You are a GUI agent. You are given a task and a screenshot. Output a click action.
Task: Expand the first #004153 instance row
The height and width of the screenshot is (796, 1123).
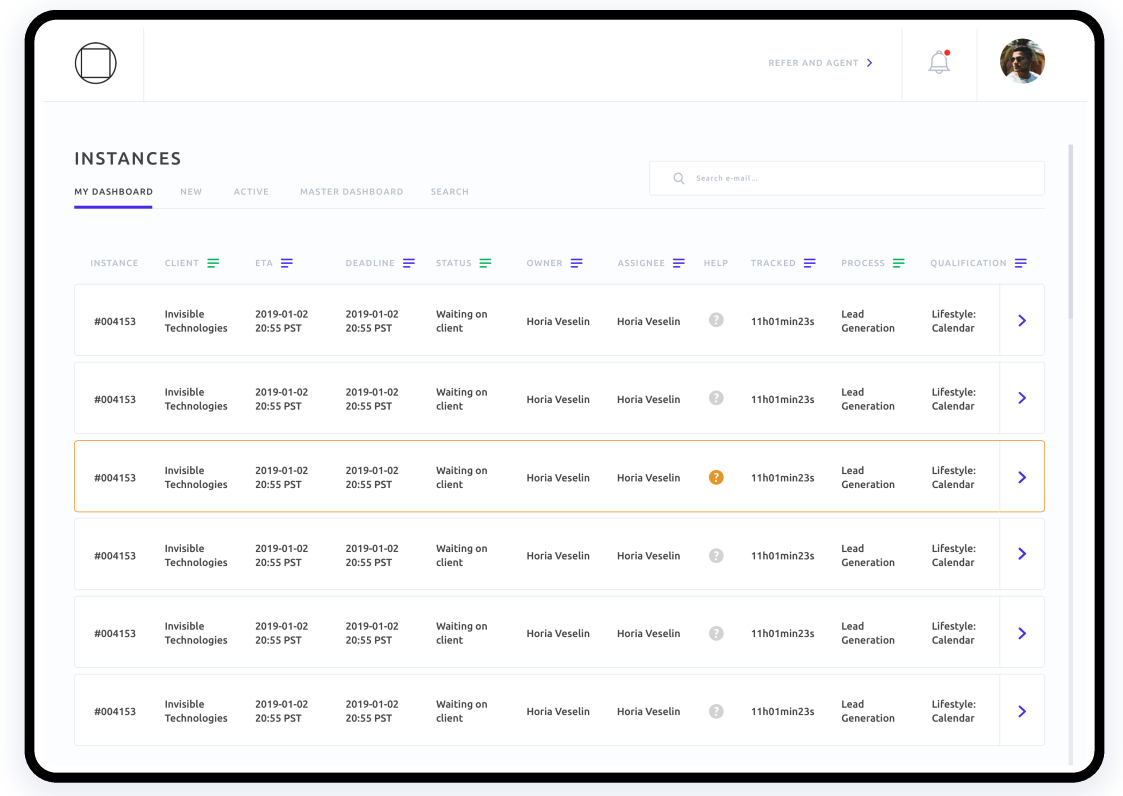click(1021, 320)
